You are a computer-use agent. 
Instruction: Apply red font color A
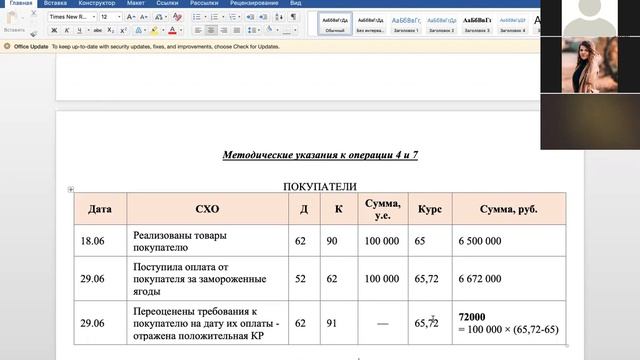pos(172,30)
